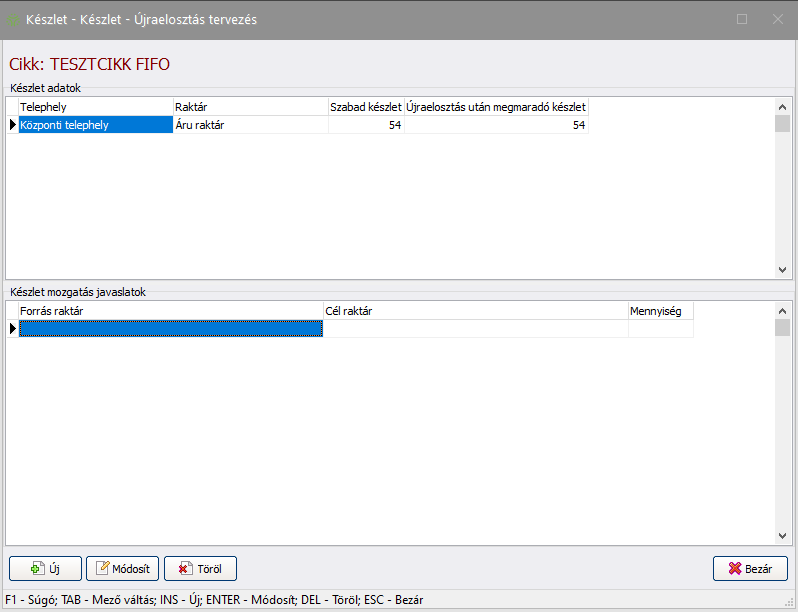The height and width of the screenshot is (612, 798).
Task: Sort by Telephely column header
Action: point(95,106)
